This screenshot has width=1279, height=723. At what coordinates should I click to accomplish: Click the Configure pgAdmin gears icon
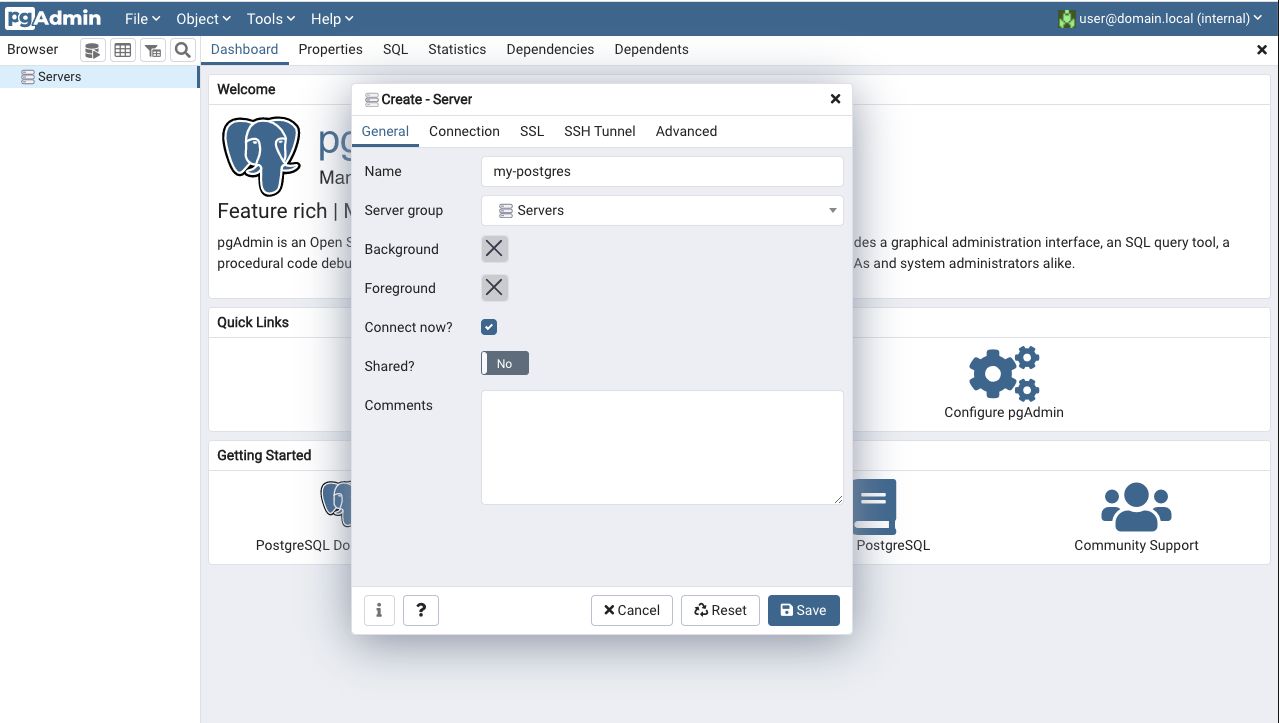click(1004, 373)
